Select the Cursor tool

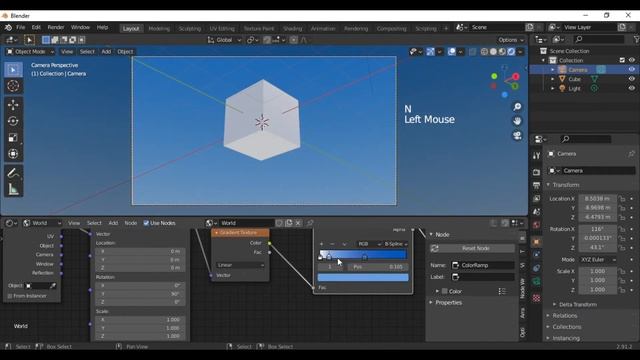point(13,86)
